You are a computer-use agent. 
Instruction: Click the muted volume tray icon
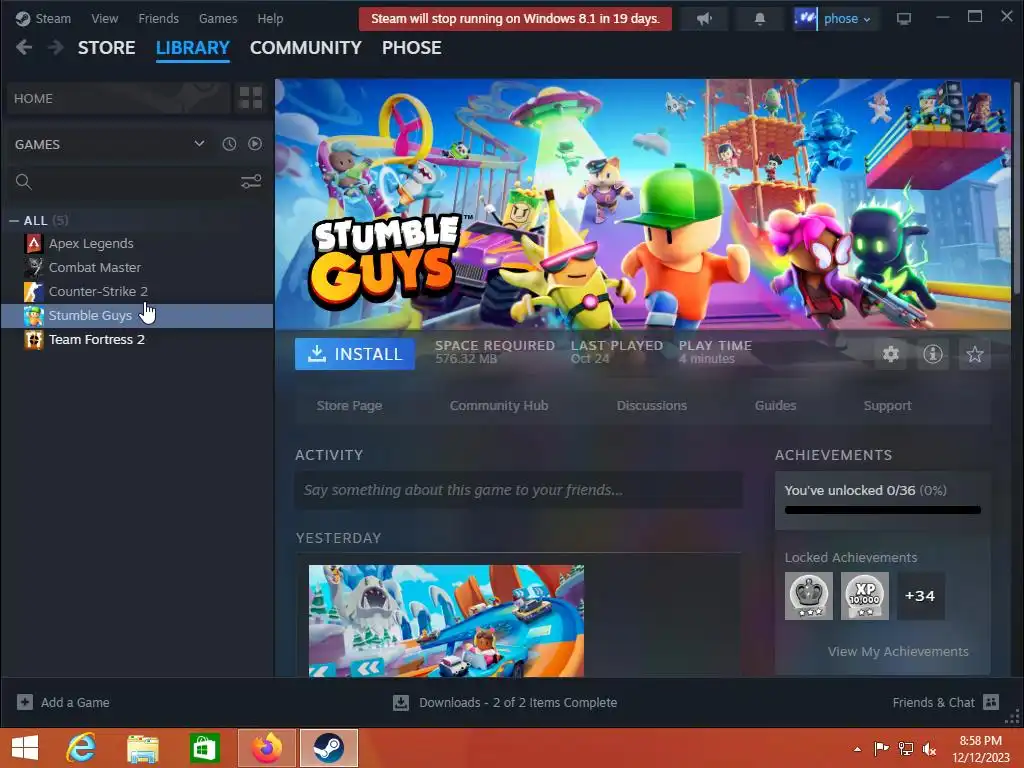click(x=930, y=749)
